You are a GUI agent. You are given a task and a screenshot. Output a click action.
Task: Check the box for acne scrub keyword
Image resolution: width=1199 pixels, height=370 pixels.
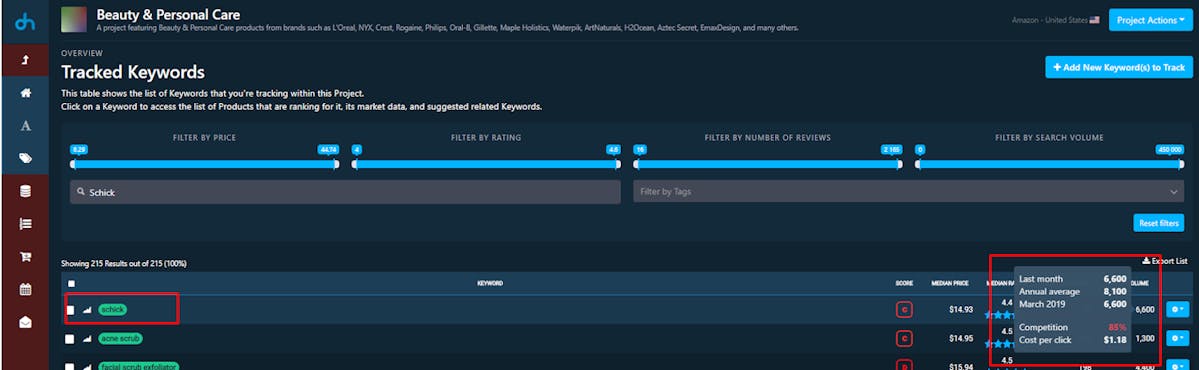[70, 339]
